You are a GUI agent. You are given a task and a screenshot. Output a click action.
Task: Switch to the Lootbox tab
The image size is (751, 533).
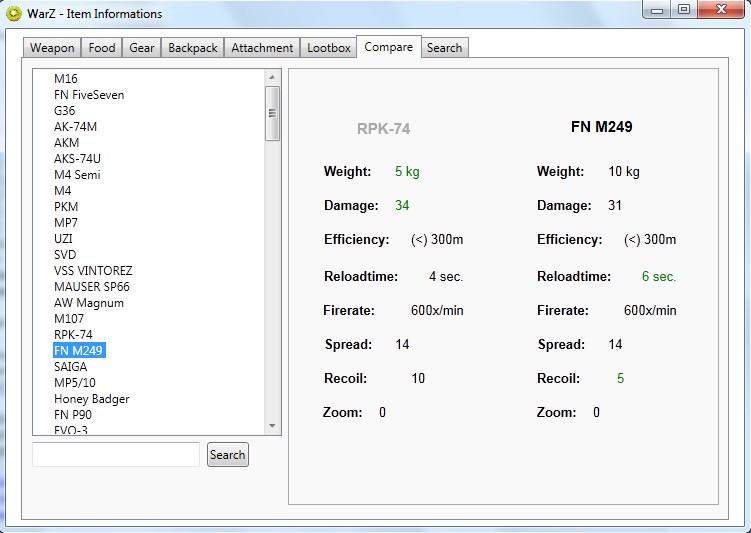[x=329, y=48]
